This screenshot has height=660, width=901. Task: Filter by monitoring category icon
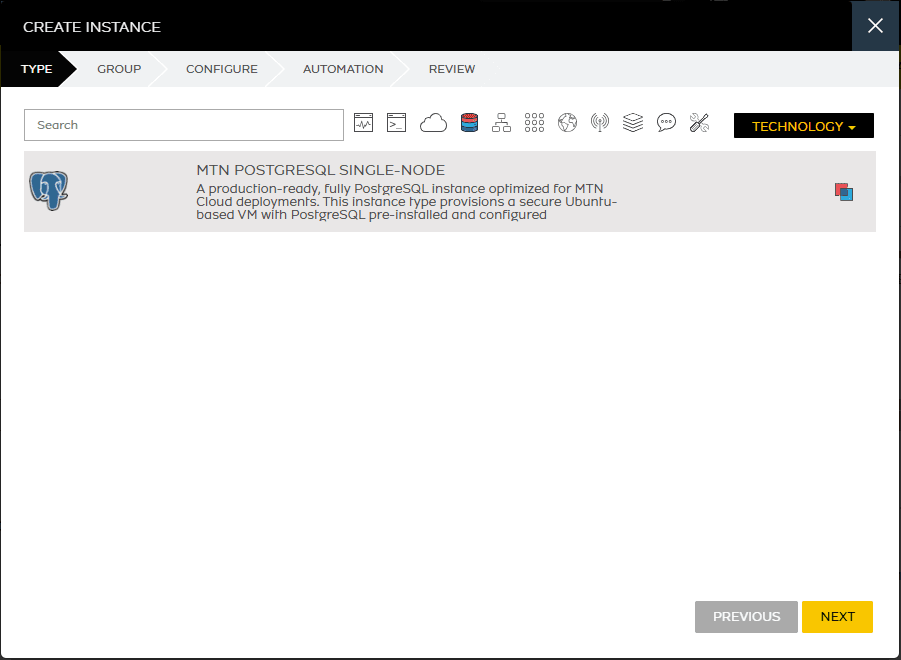pos(363,123)
